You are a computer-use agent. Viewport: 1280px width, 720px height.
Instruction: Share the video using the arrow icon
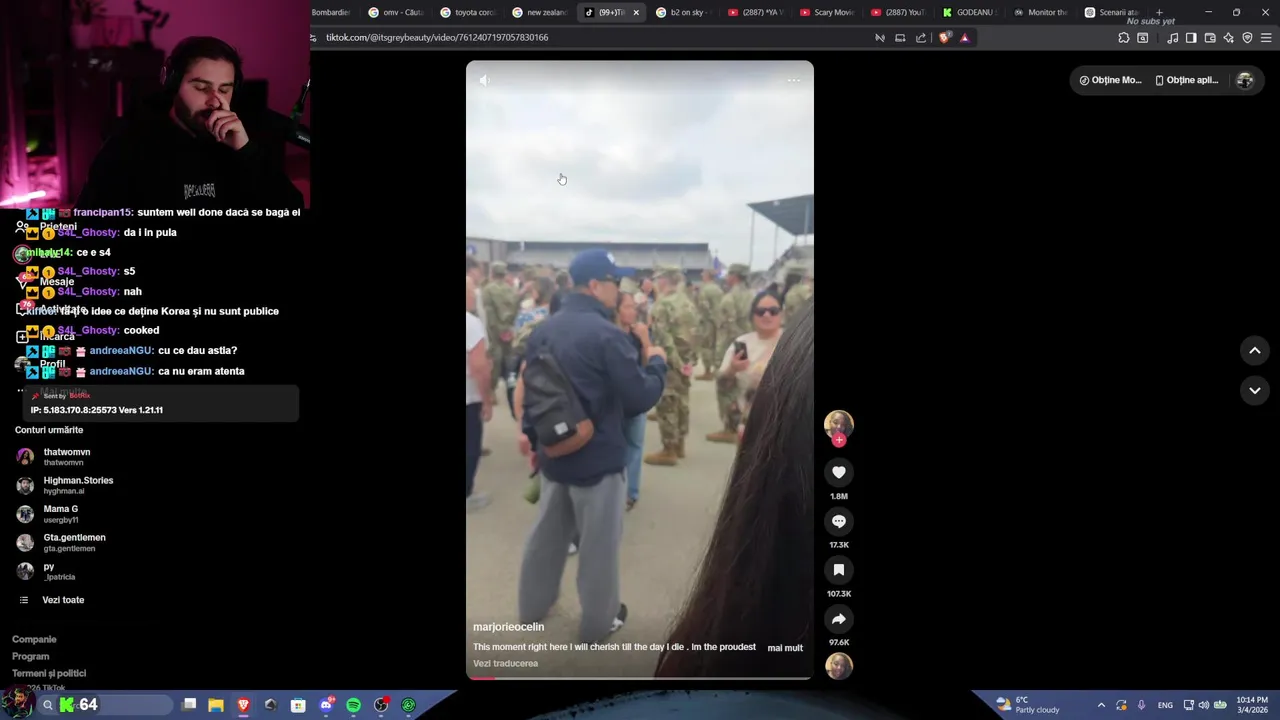click(x=839, y=619)
